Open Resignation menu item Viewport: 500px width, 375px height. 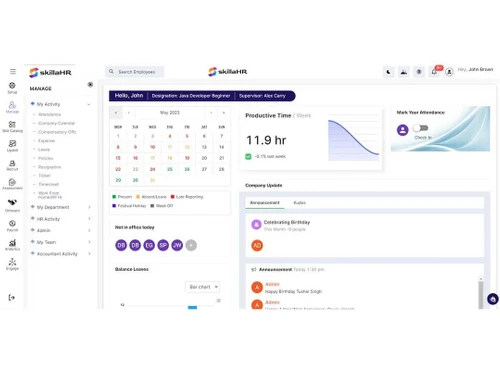49,167
